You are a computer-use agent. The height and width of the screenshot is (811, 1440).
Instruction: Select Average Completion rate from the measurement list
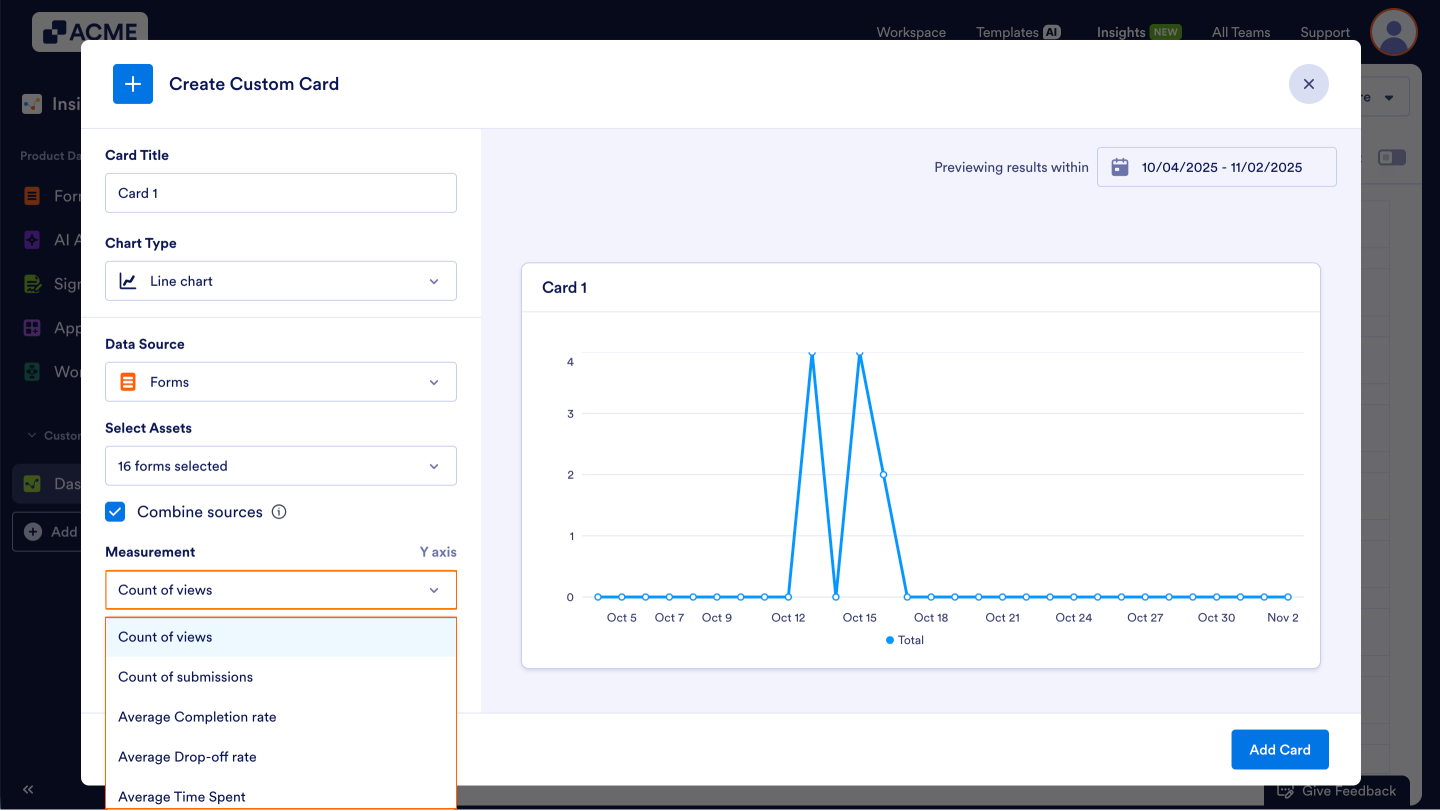[196, 716]
